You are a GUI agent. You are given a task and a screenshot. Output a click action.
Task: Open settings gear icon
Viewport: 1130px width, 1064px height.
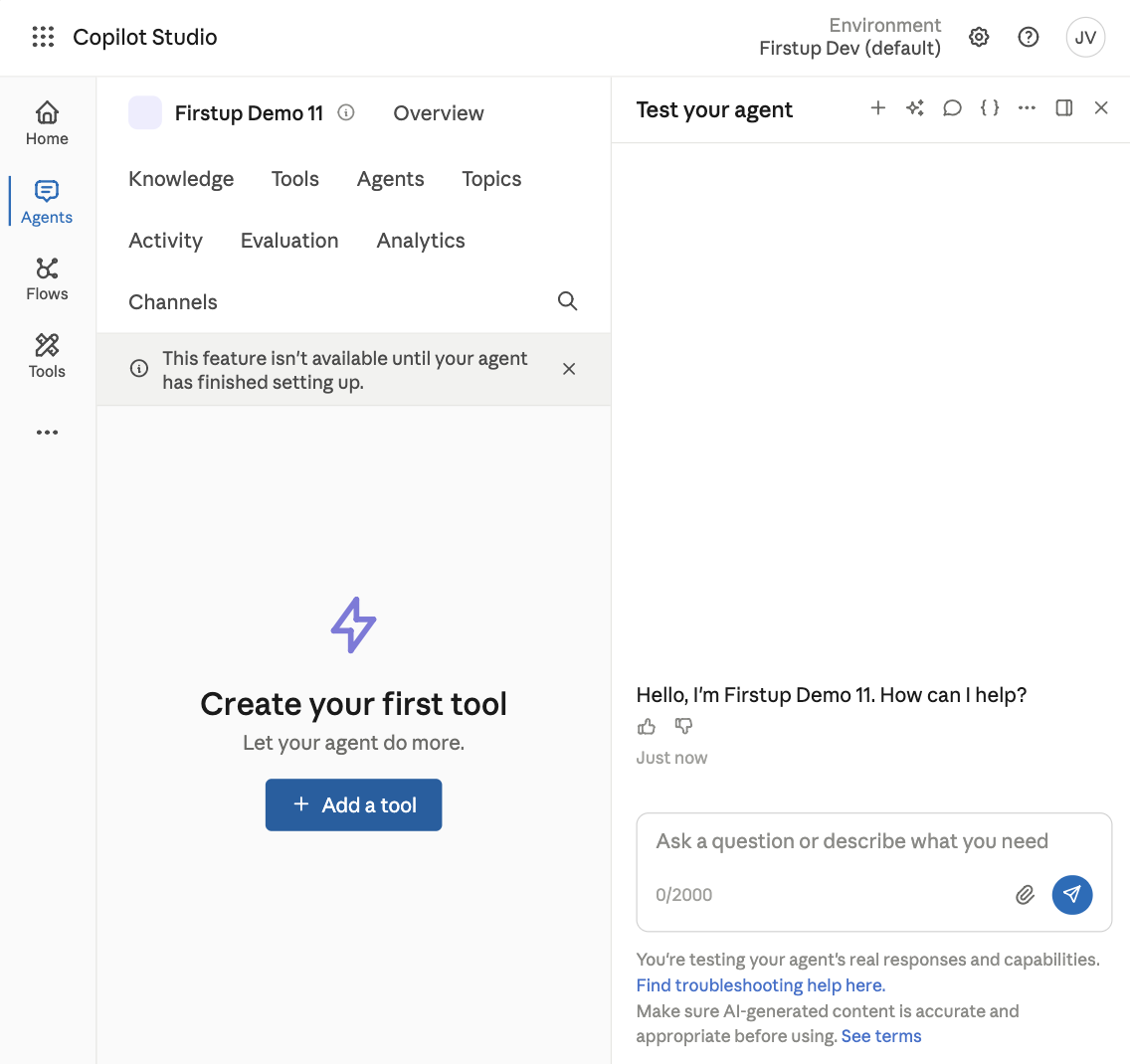(979, 37)
